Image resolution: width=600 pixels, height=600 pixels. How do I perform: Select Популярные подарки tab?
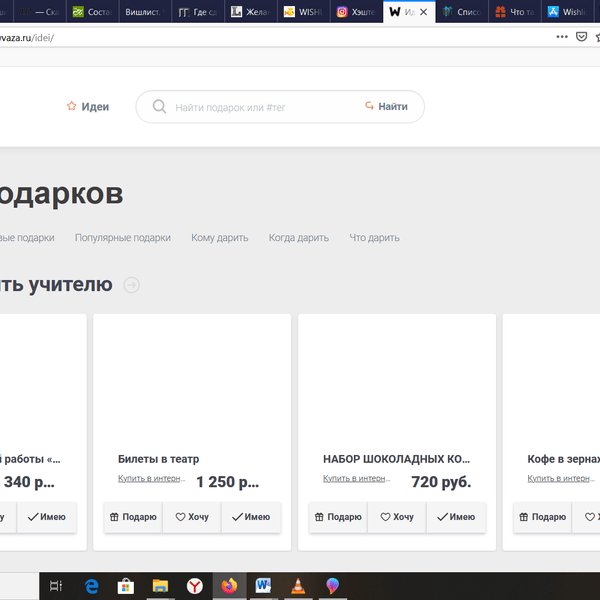point(122,238)
